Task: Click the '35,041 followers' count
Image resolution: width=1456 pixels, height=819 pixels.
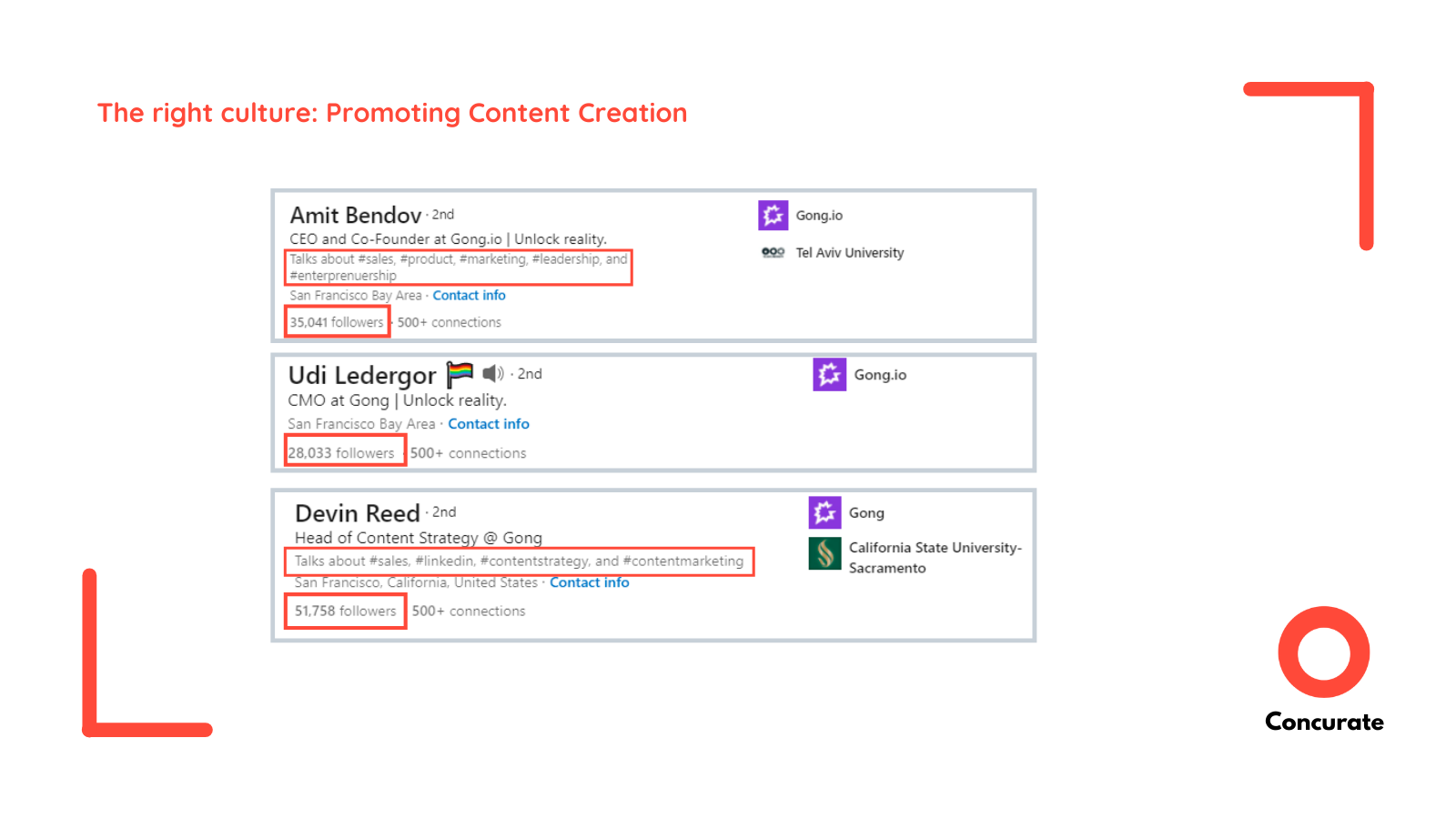Action: (x=337, y=322)
